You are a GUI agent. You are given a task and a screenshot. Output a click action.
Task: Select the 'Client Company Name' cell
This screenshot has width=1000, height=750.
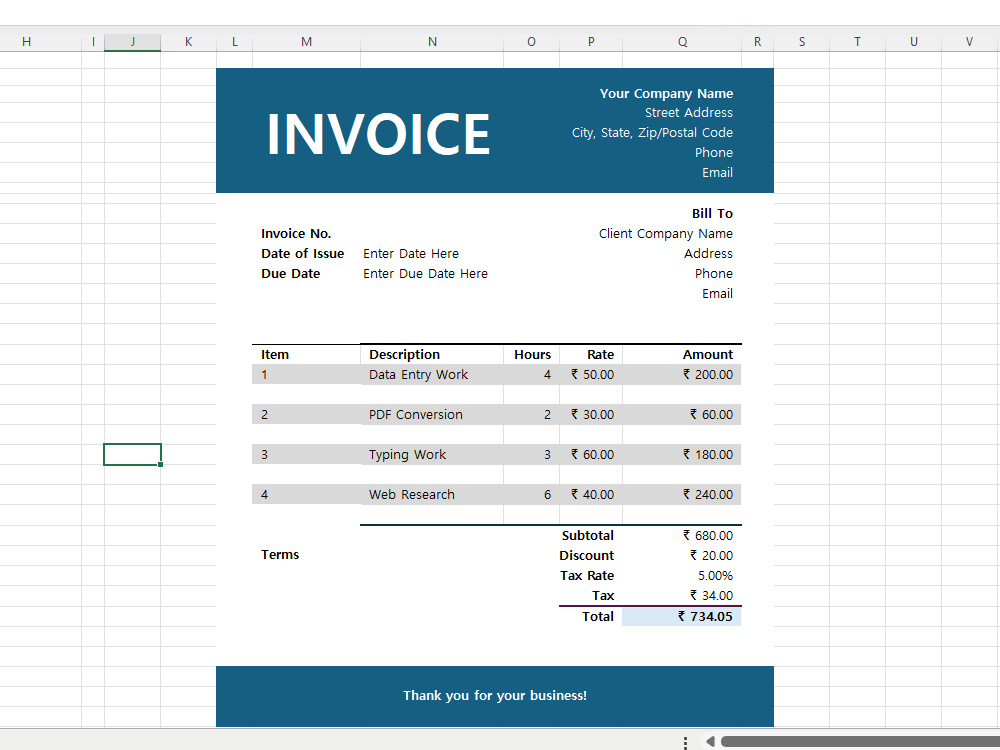[x=665, y=233]
